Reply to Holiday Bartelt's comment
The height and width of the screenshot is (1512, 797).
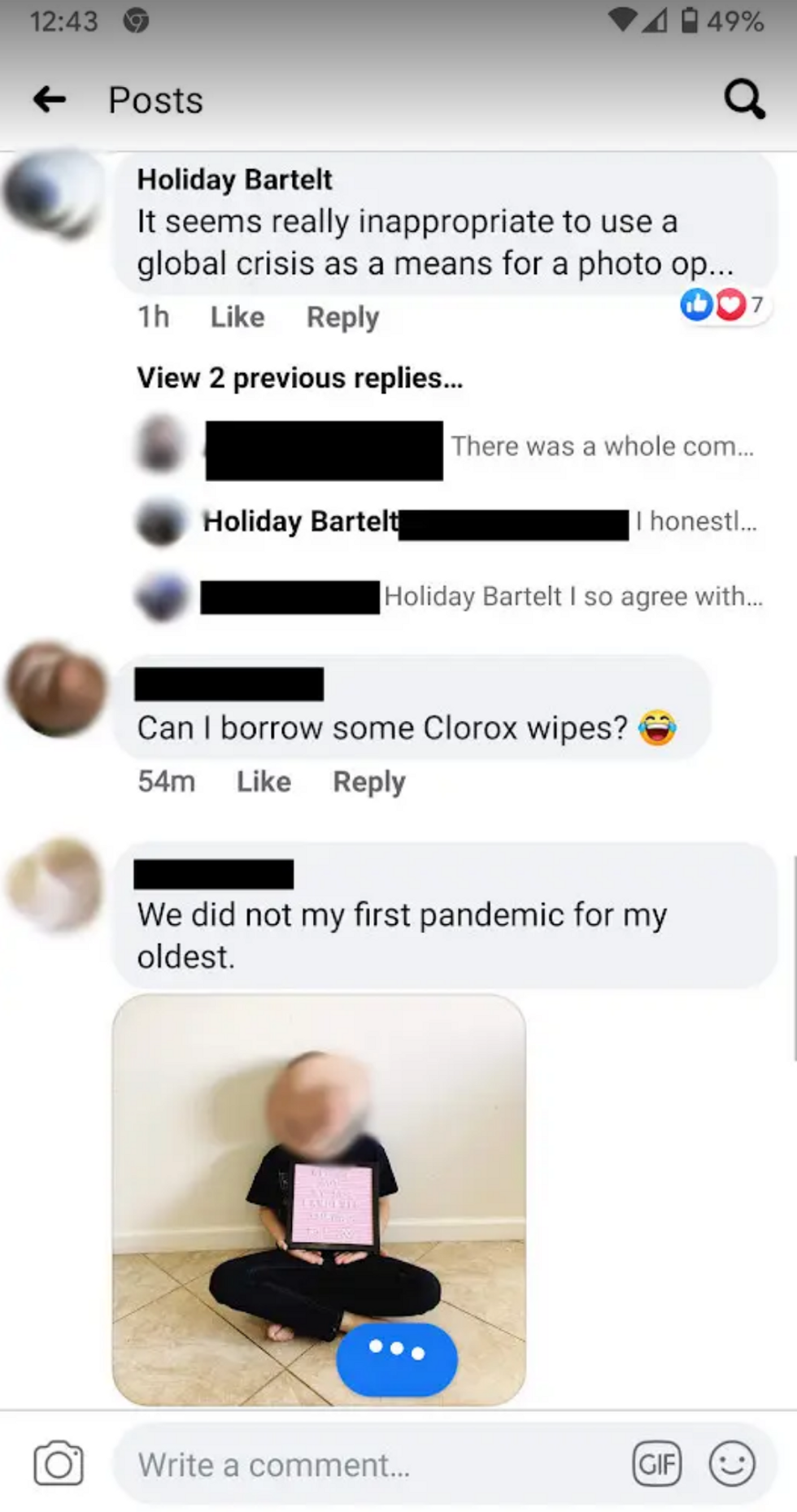(x=342, y=317)
